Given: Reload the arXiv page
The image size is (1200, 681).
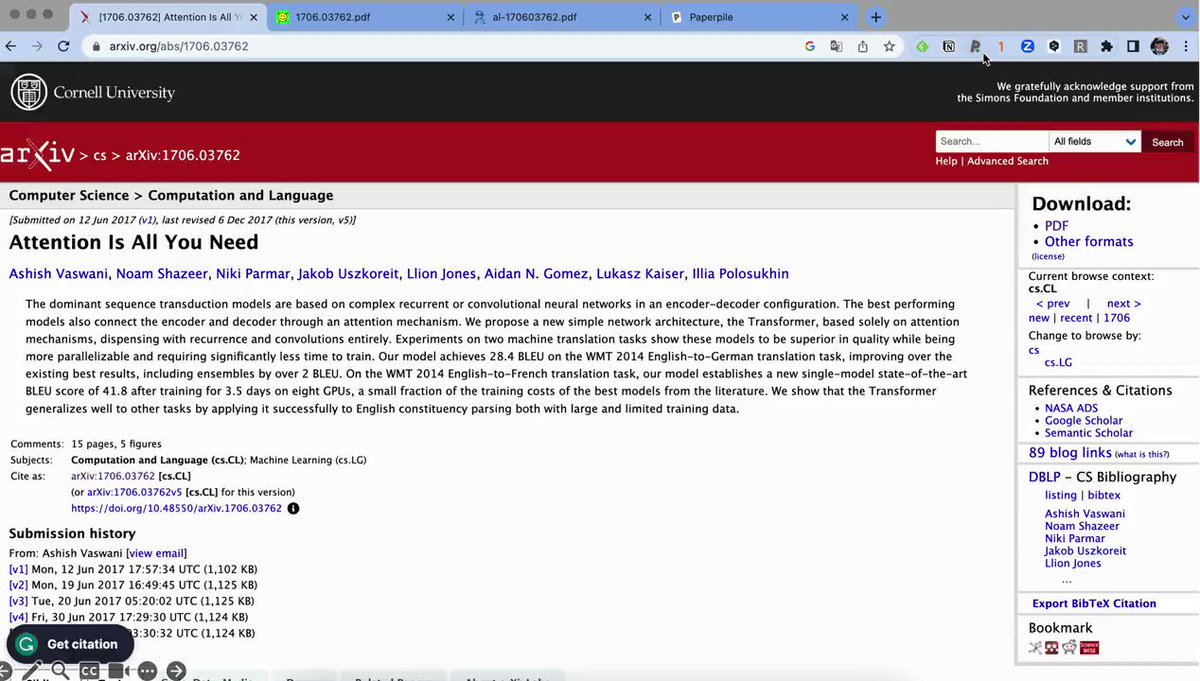Looking at the screenshot, I should tap(64, 46).
